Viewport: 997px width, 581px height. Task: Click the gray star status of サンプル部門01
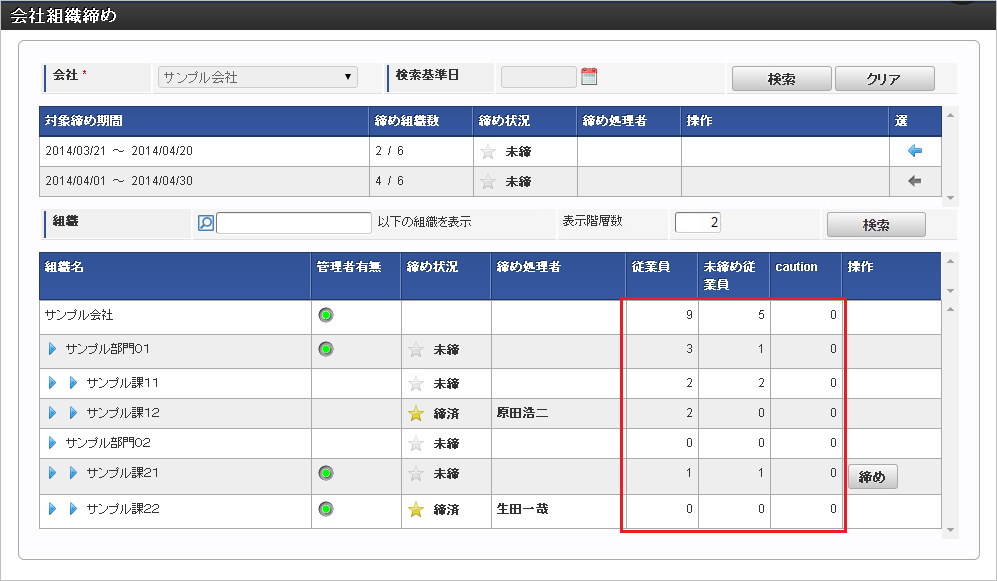pyautogui.click(x=415, y=349)
